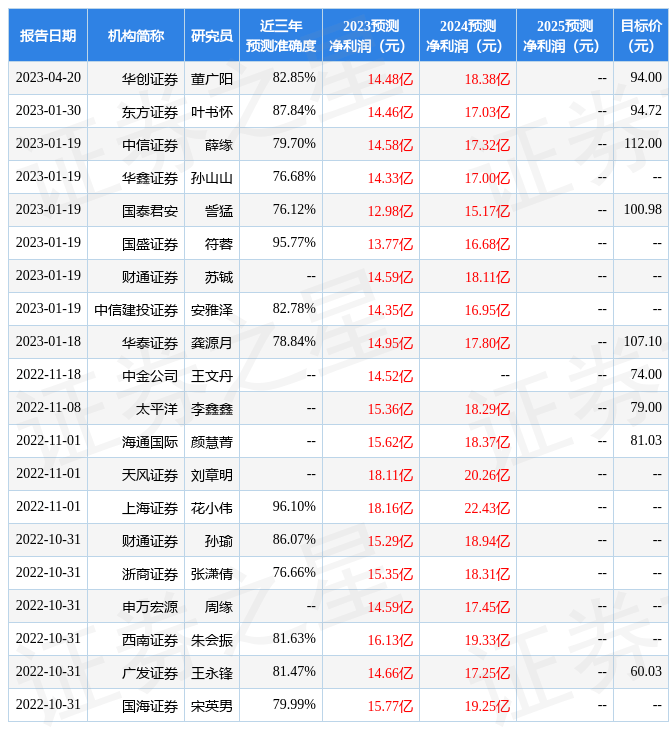Click the 研究员 column header

pos(212,35)
